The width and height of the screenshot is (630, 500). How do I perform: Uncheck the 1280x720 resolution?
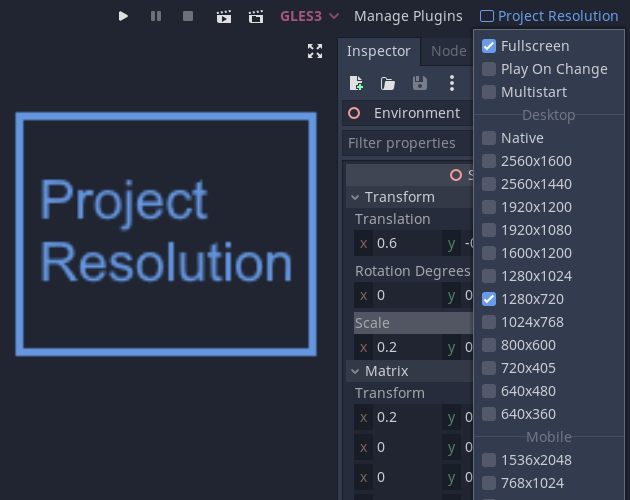(x=489, y=299)
